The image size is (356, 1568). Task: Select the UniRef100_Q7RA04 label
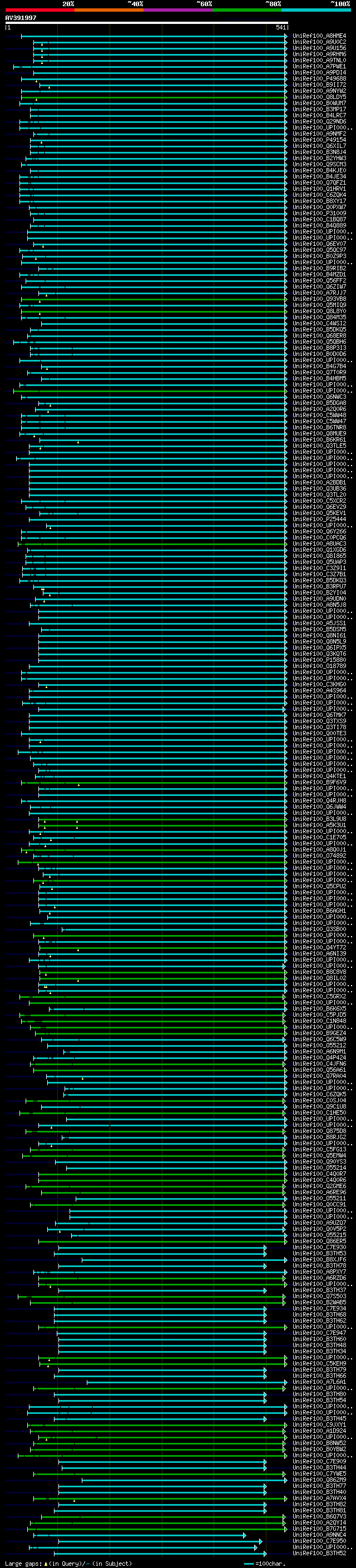(319, 1076)
